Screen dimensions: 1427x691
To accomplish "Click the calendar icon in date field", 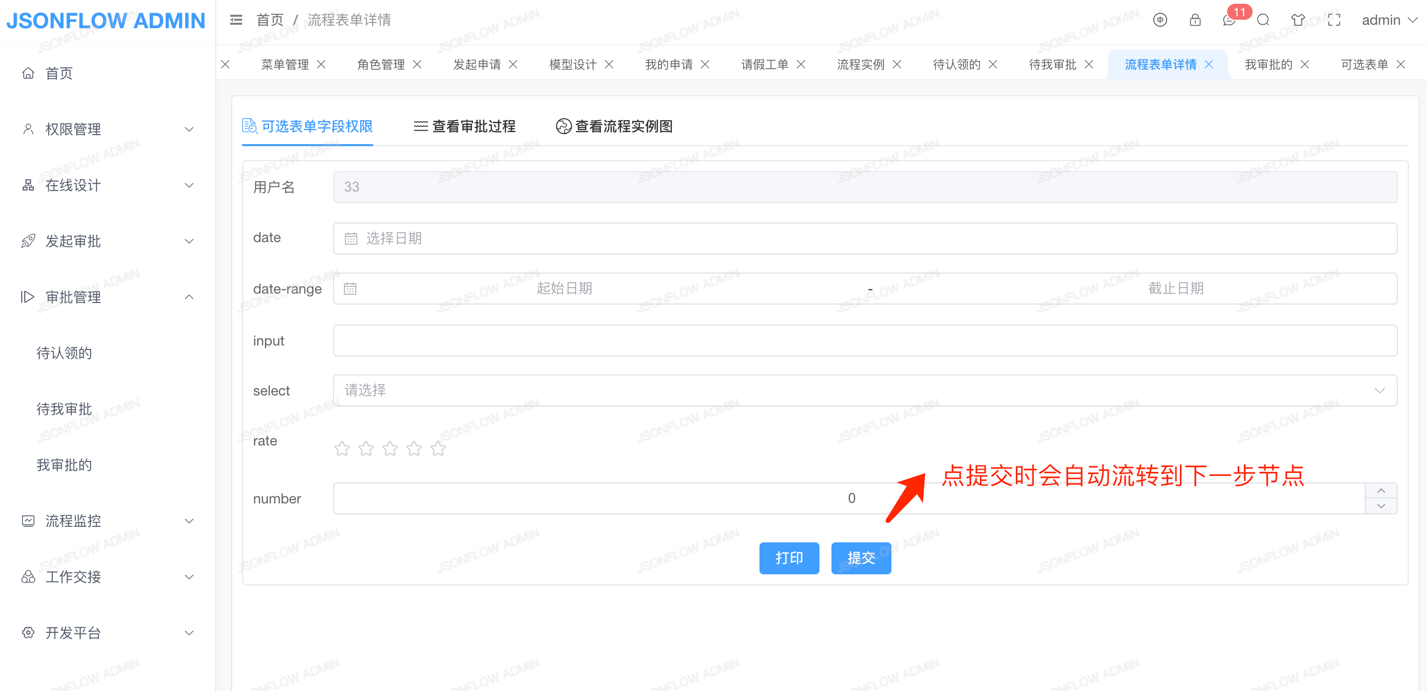I will click(x=351, y=239).
